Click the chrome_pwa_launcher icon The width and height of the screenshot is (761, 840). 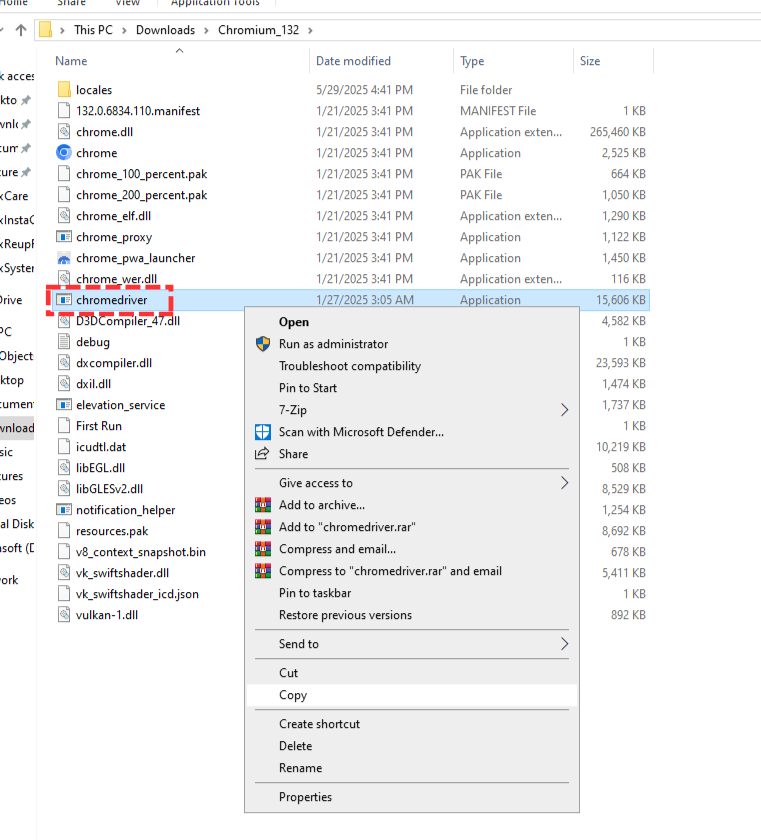[64, 258]
